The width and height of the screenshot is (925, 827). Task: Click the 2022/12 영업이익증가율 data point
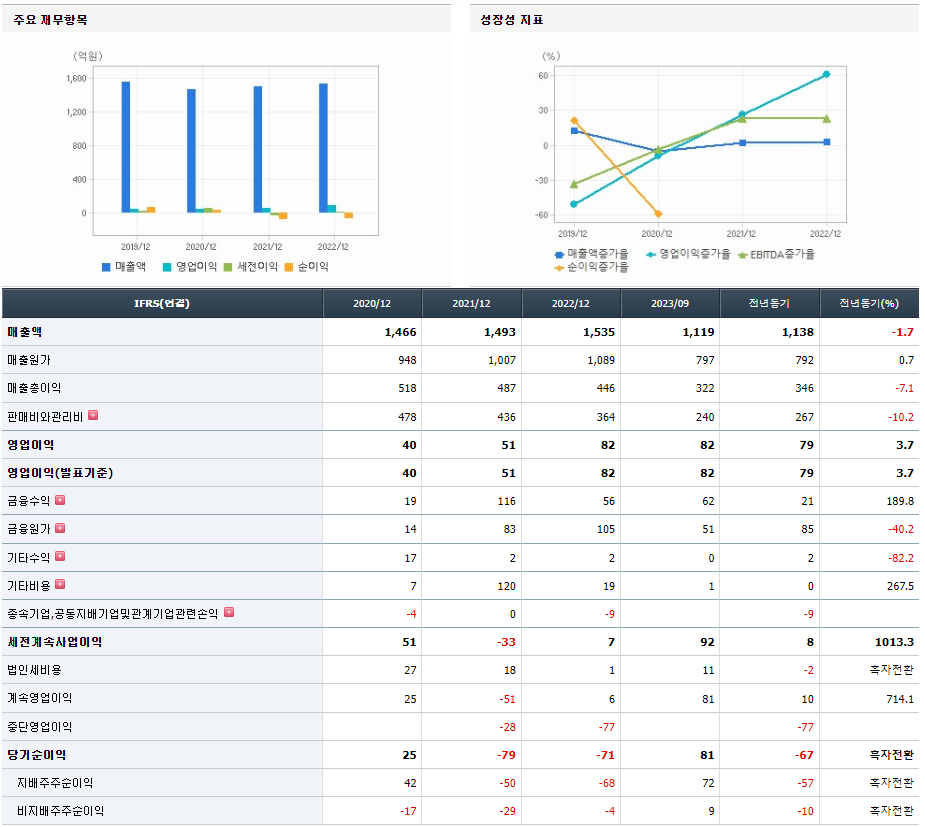tap(826, 74)
